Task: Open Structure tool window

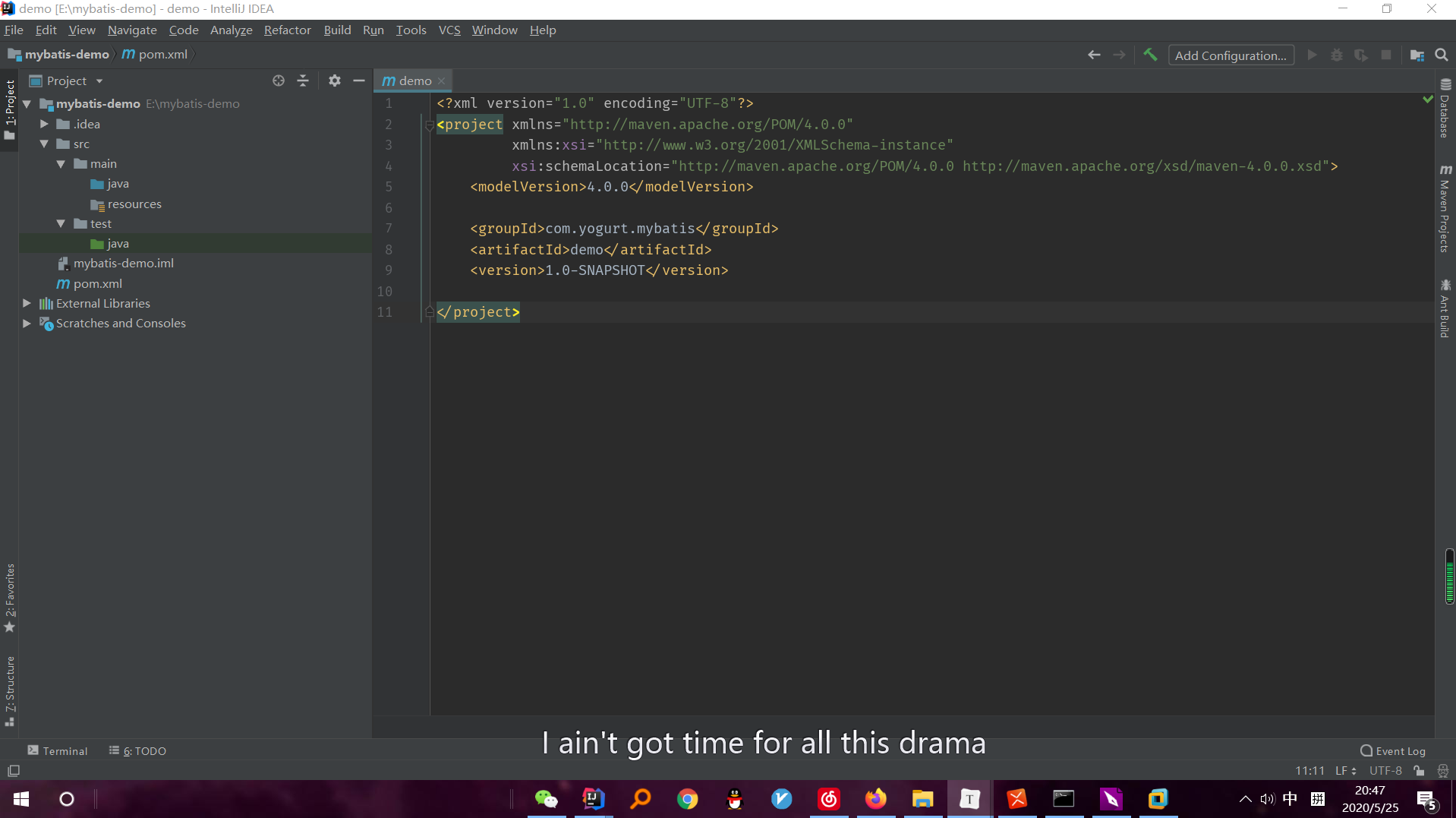Action: click(x=10, y=691)
